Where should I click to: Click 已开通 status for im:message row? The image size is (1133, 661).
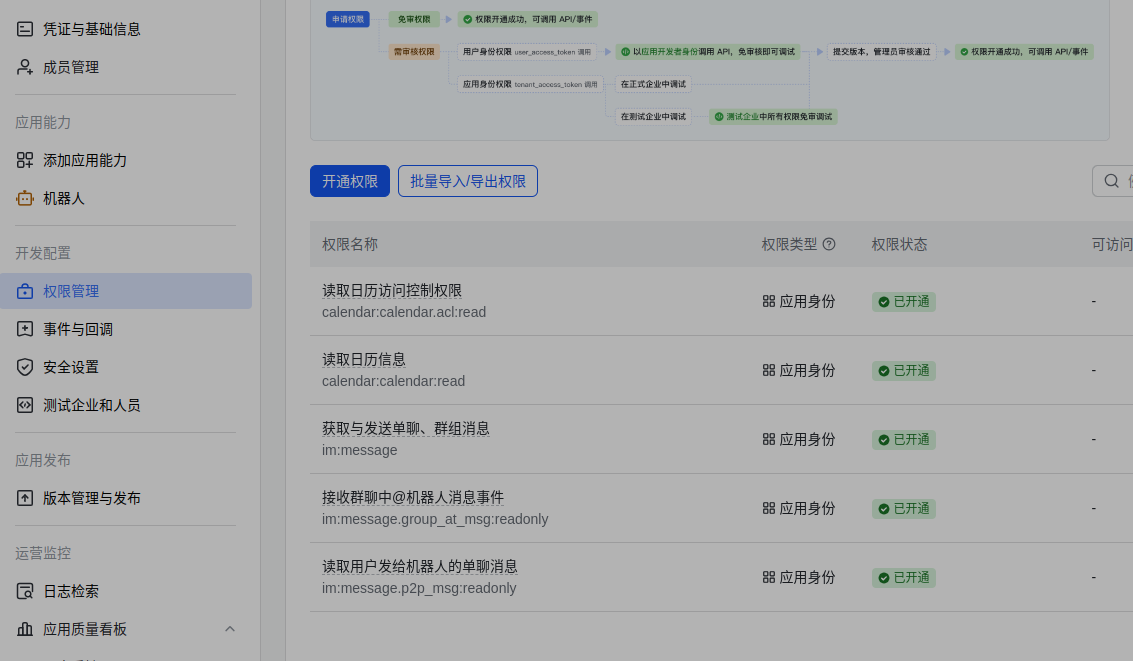tap(903, 439)
